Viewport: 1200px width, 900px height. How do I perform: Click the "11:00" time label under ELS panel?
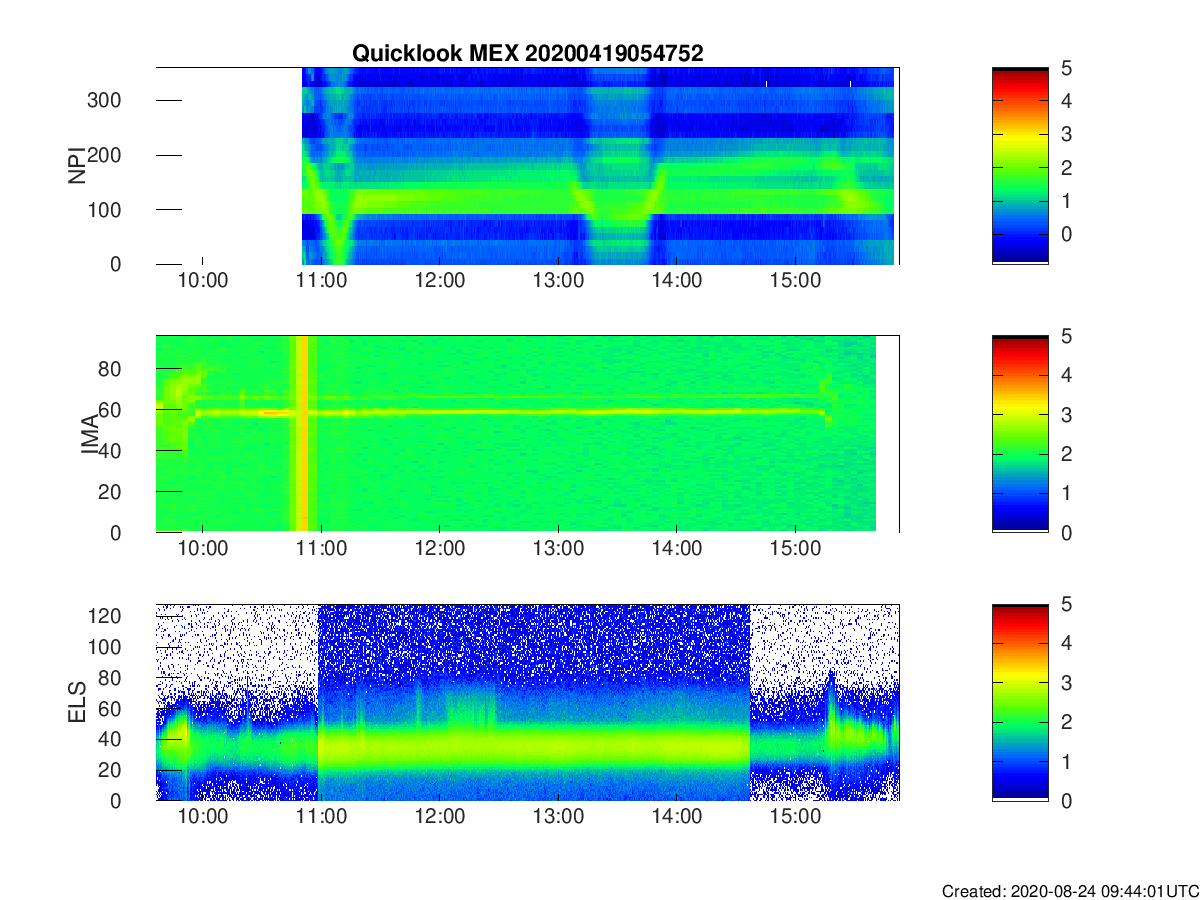(x=321, y=817)
